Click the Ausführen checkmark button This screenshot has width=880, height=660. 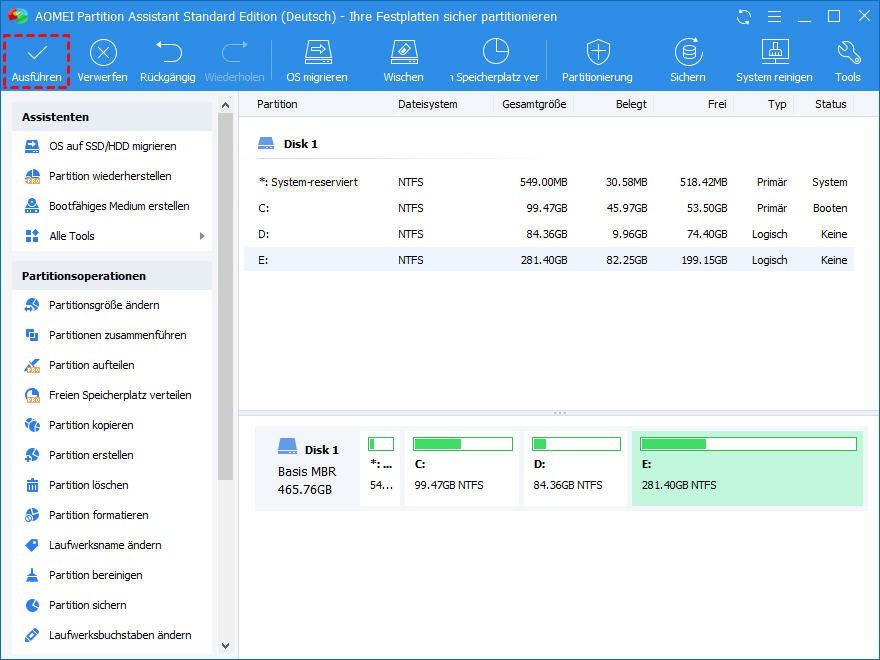37,61
